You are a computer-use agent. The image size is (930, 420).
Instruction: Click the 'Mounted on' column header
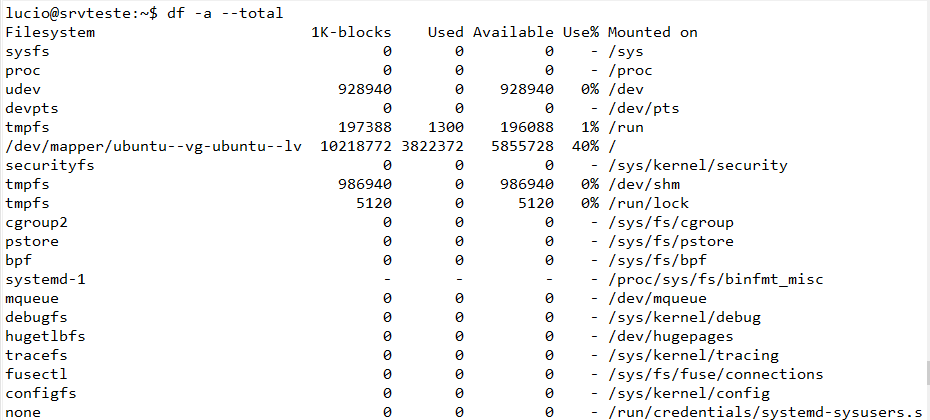pyautogui.click(x=652, y=32)
